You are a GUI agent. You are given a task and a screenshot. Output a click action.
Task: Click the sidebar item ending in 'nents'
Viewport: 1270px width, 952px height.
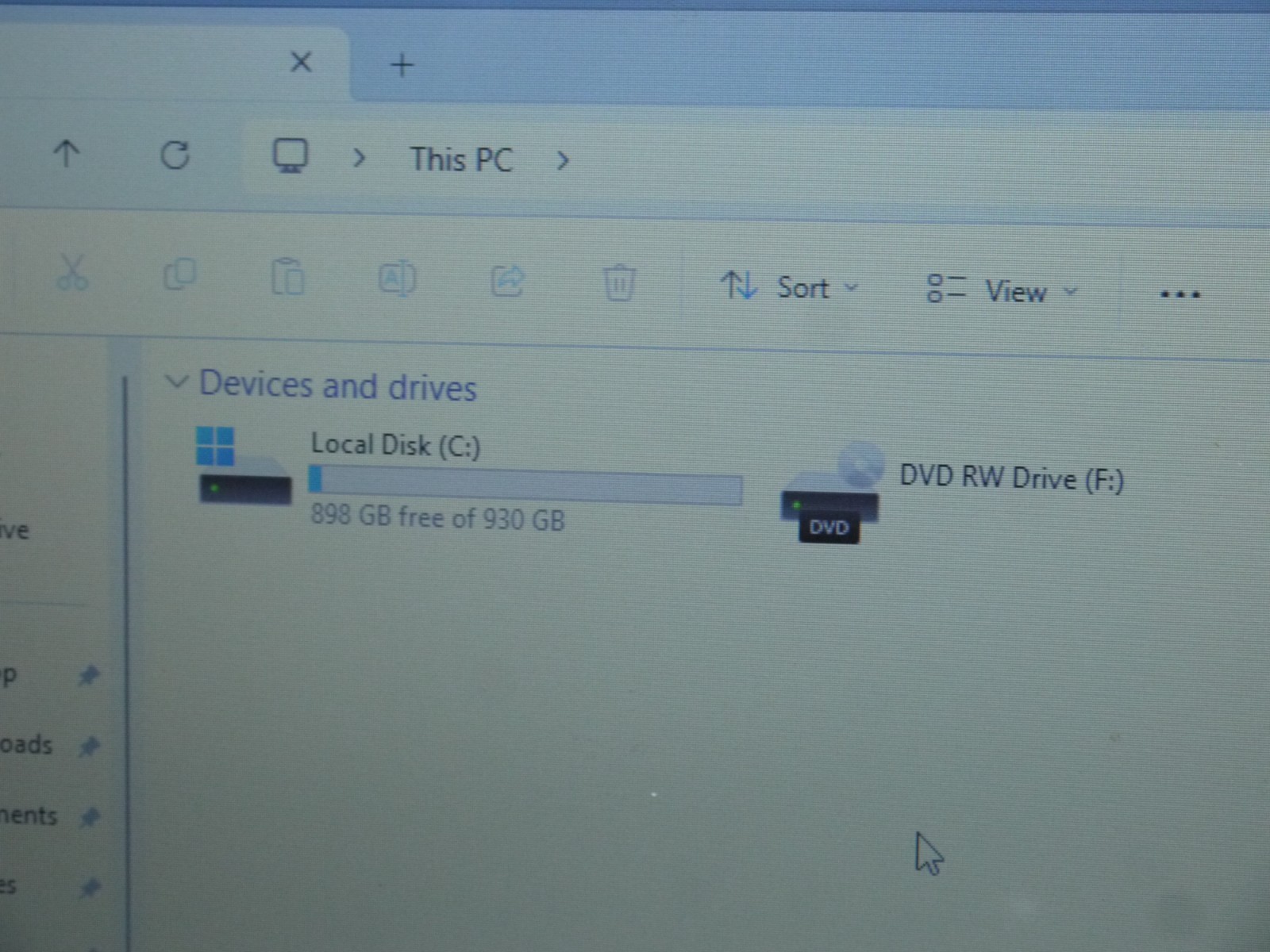(x=29, y=815)
